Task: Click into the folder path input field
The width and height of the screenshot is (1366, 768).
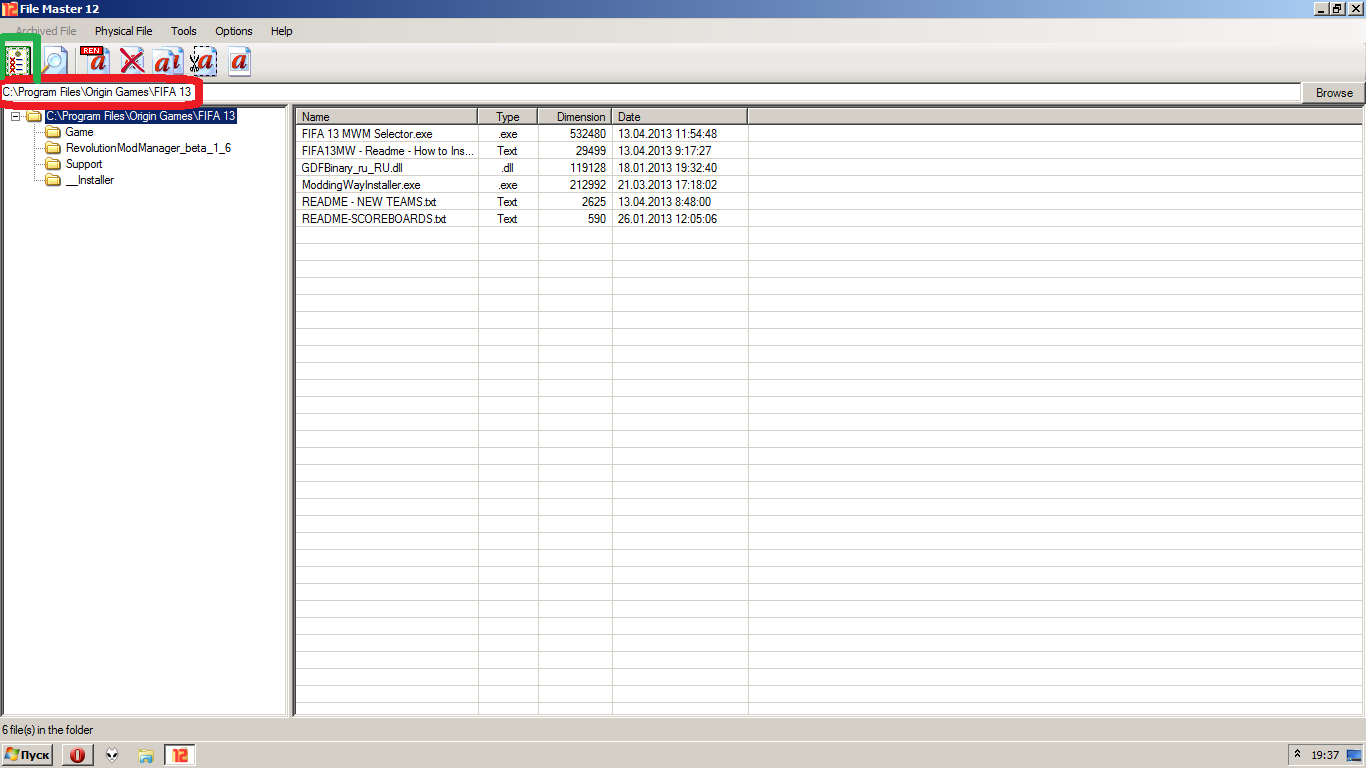Action: tap(651, 92)
